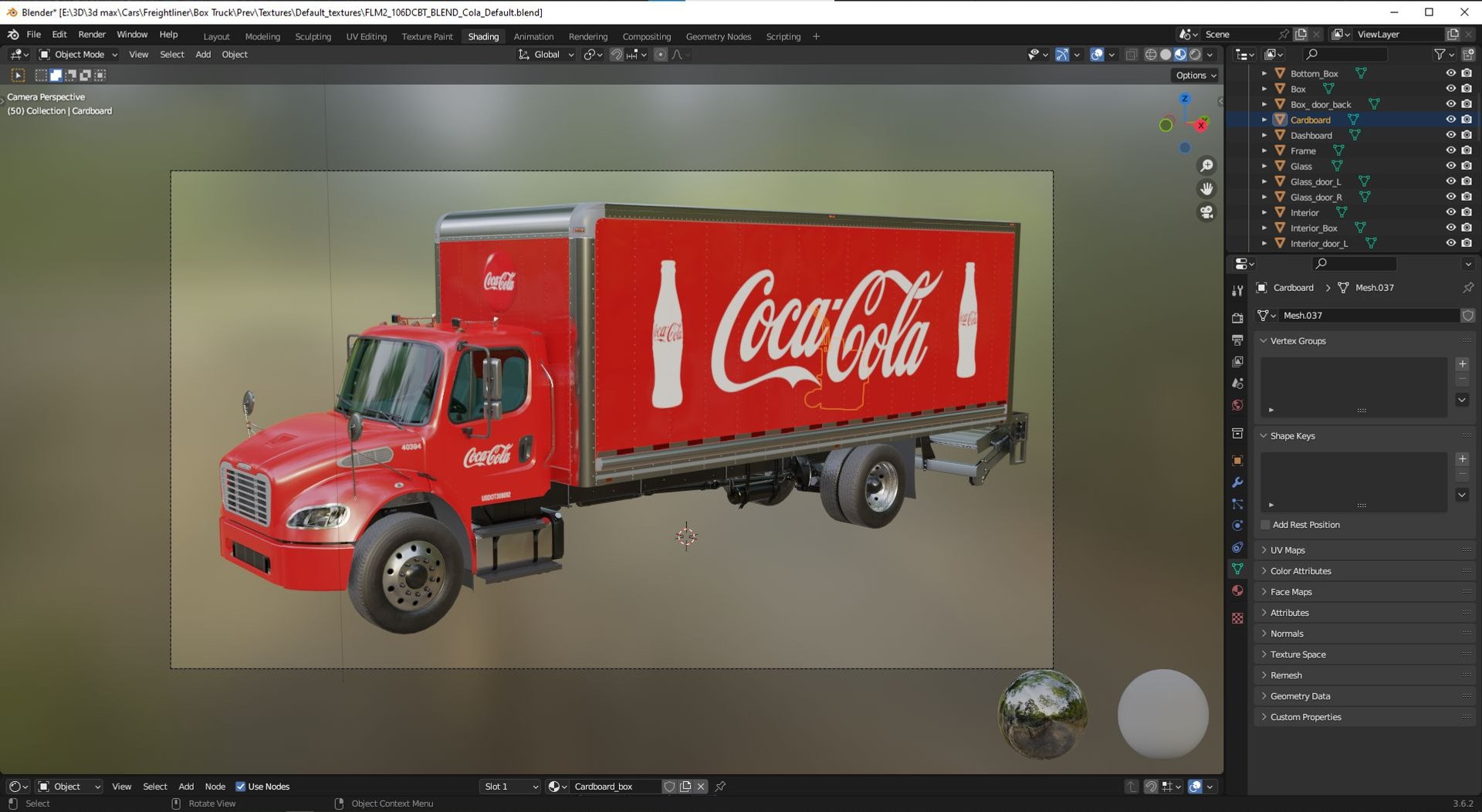Hide Bottom_Box object with eye icon
The height and width of the screenshot is (812, 1482).
pos(1451,73)
